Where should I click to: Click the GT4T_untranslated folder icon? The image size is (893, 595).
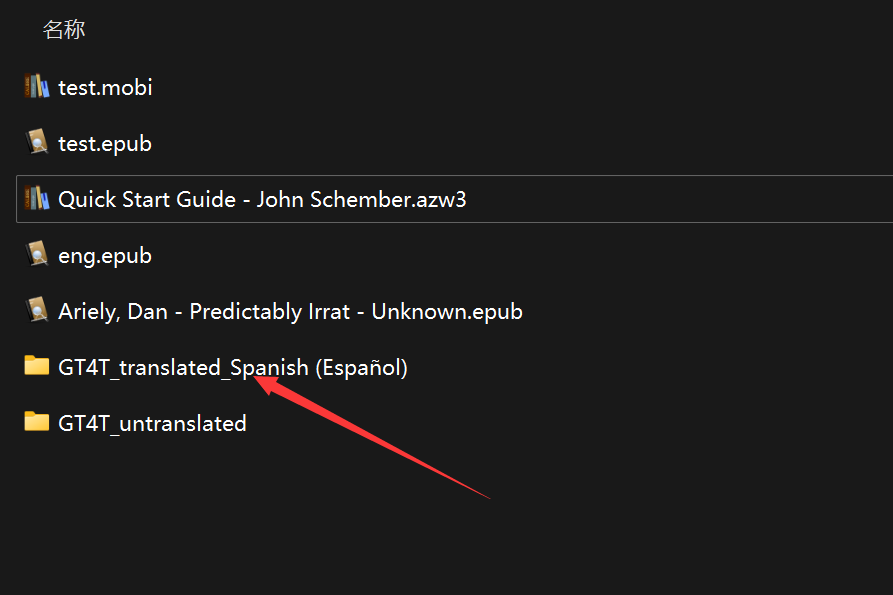click(x=37, y=423)
